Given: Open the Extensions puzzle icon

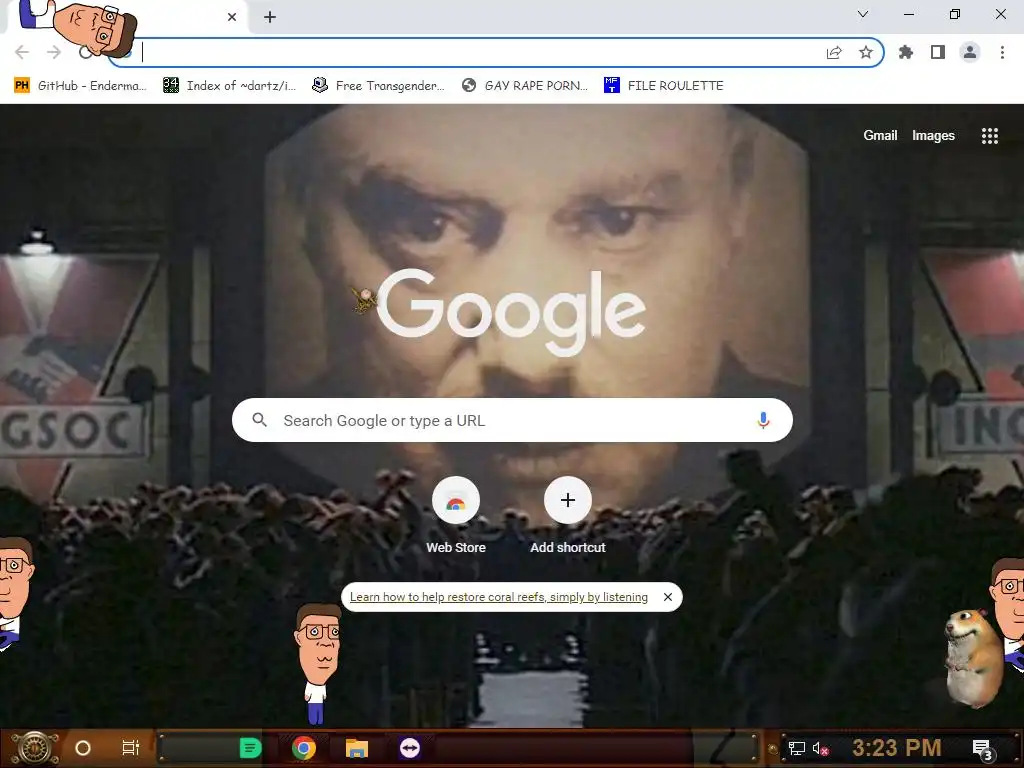Looking at the screenshot, I should [x=906, y=52].
